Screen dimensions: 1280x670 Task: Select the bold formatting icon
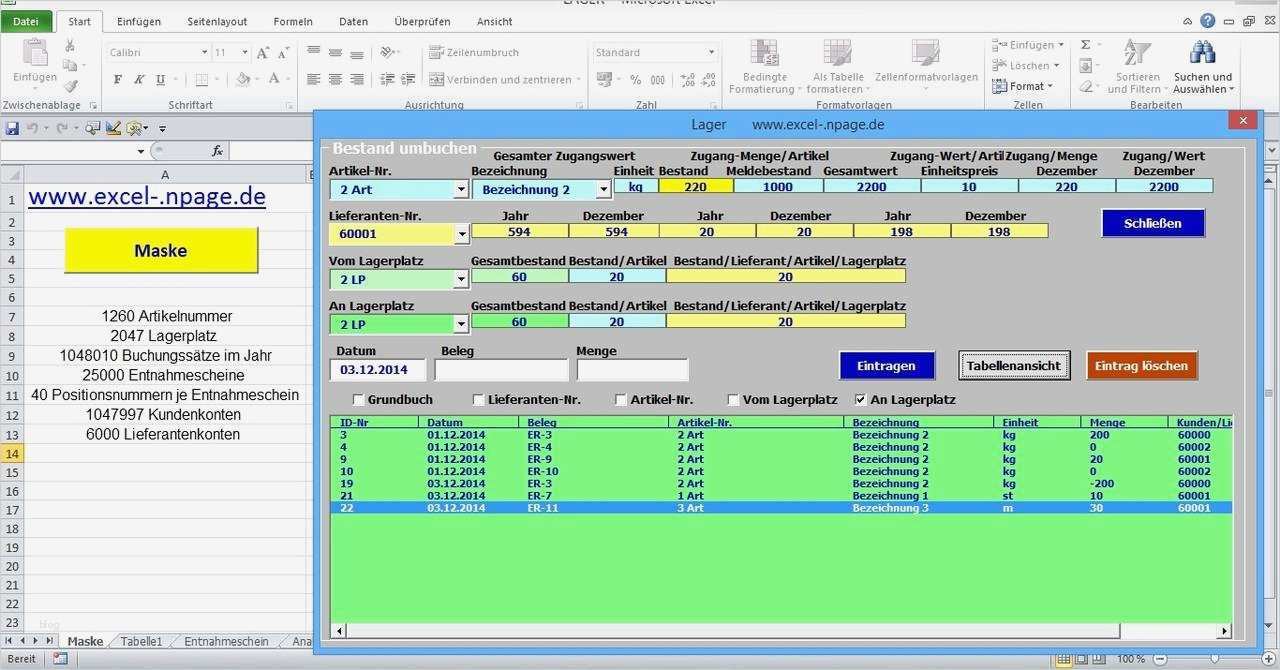tap(117, 79)
